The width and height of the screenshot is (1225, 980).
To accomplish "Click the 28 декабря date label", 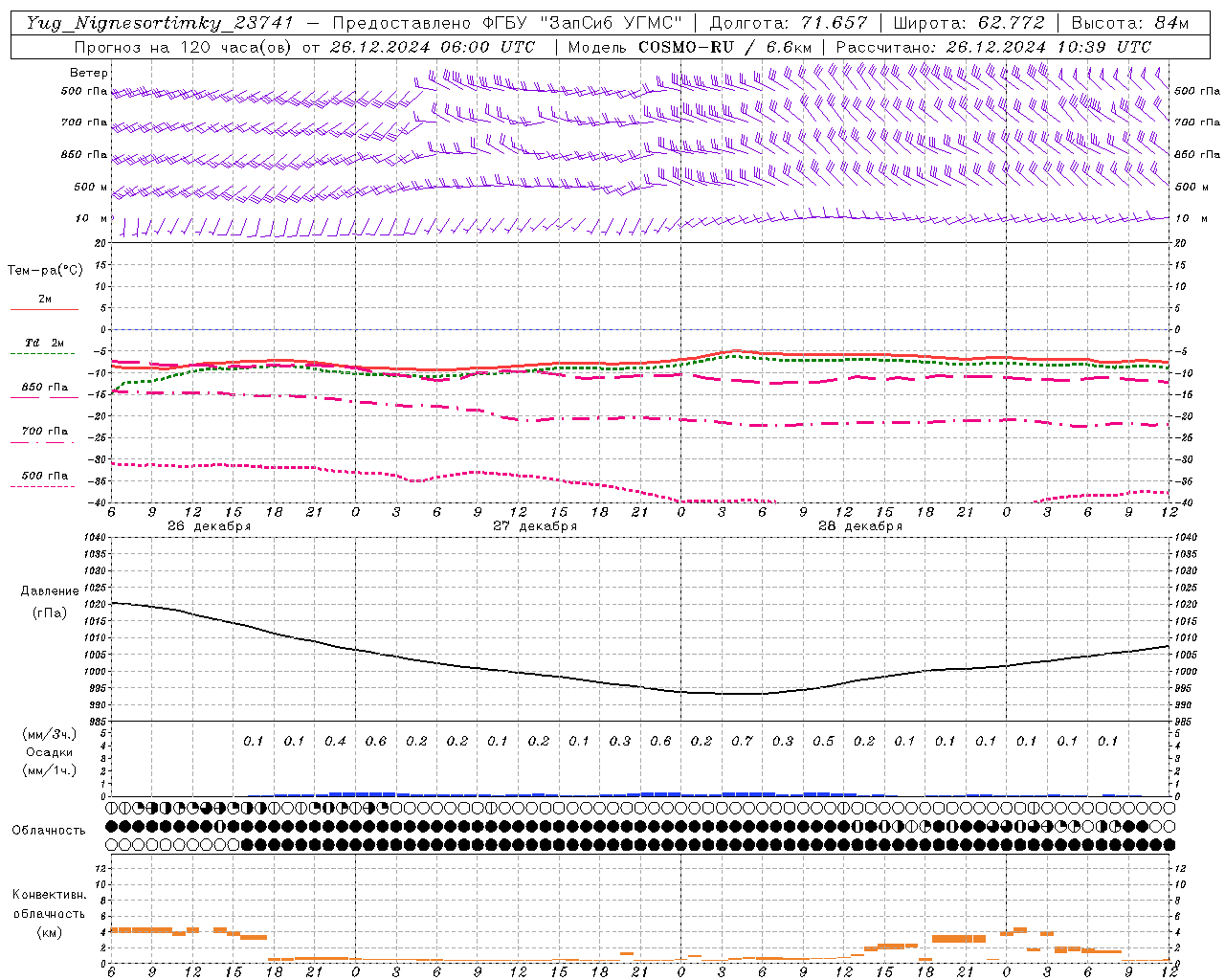I will 860,526.
